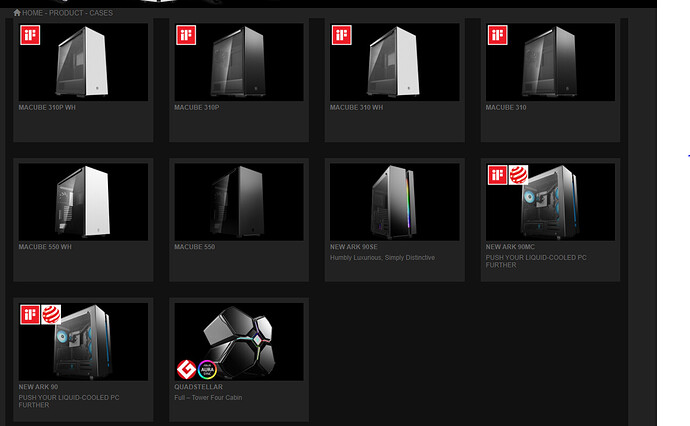
Task: Click 'Full – Tower Four Cabin' description
Action: pos(208,397)
